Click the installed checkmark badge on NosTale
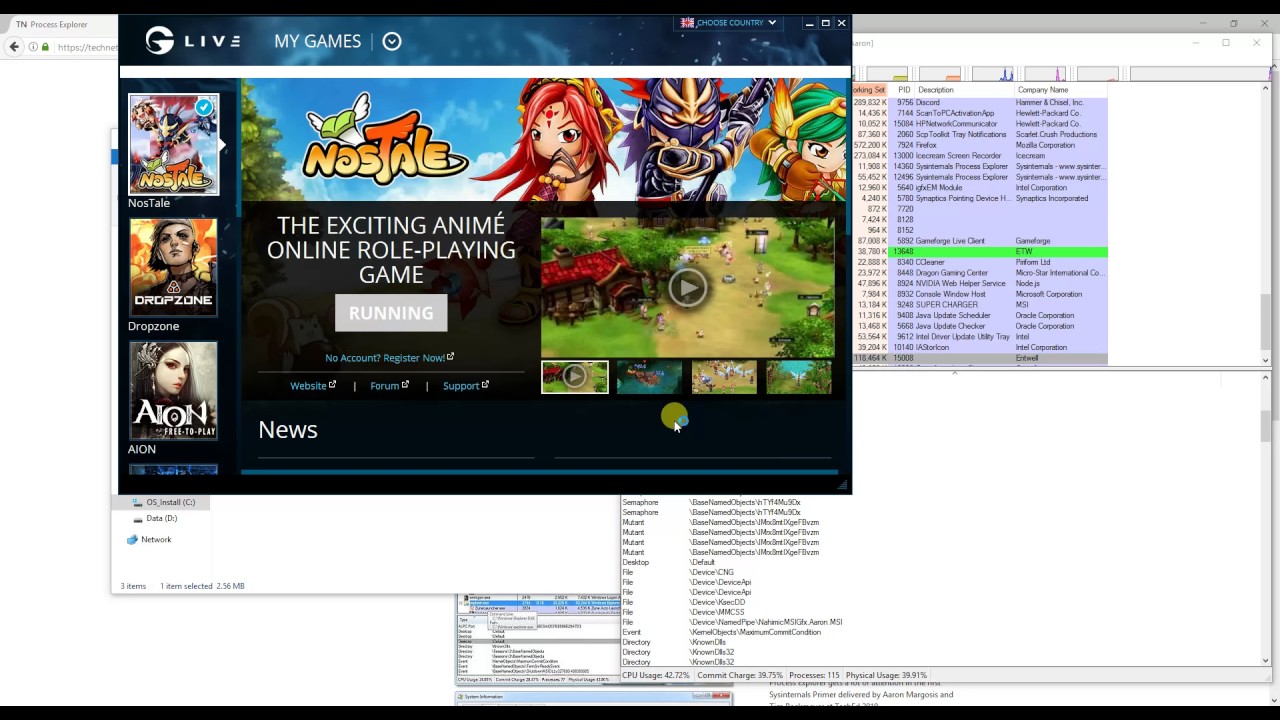Image resolution: width=1280 pixels, height=720 pixels. [205, 106]
